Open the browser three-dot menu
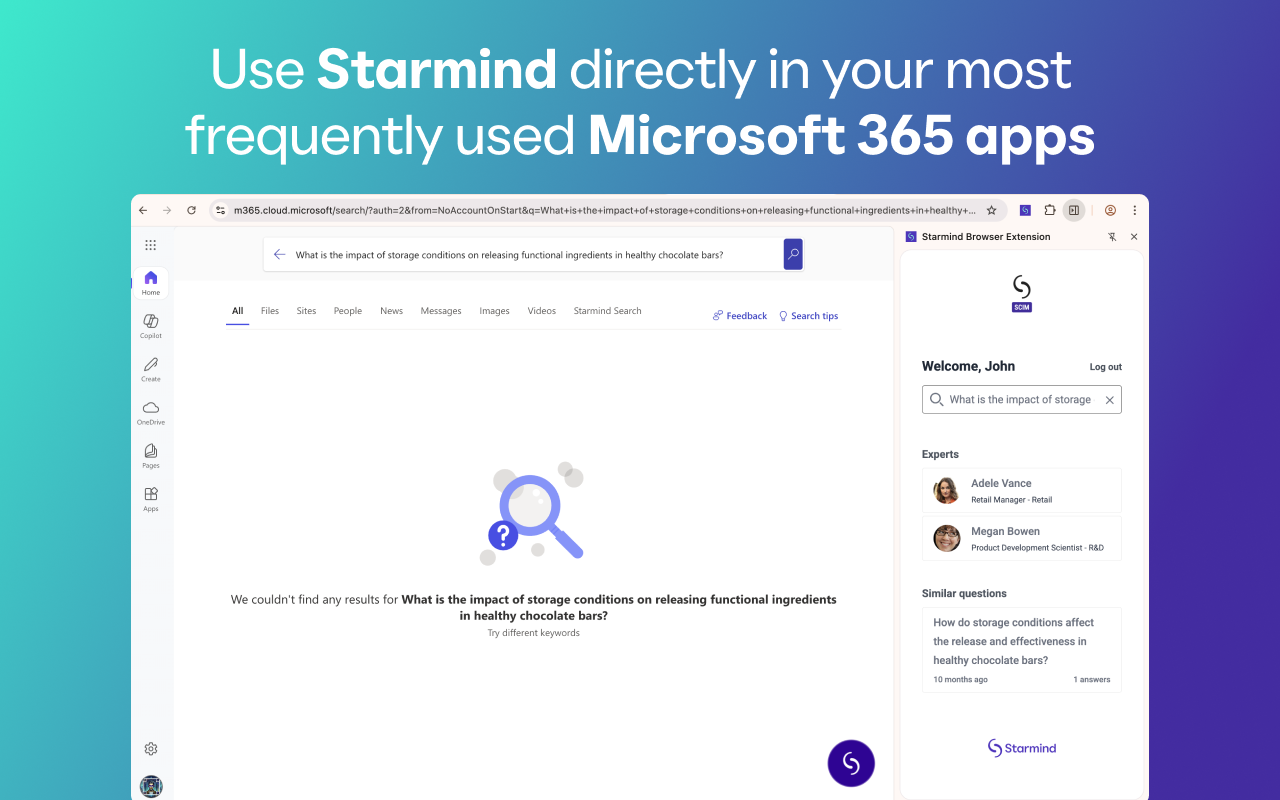 tap(1134, 210)
